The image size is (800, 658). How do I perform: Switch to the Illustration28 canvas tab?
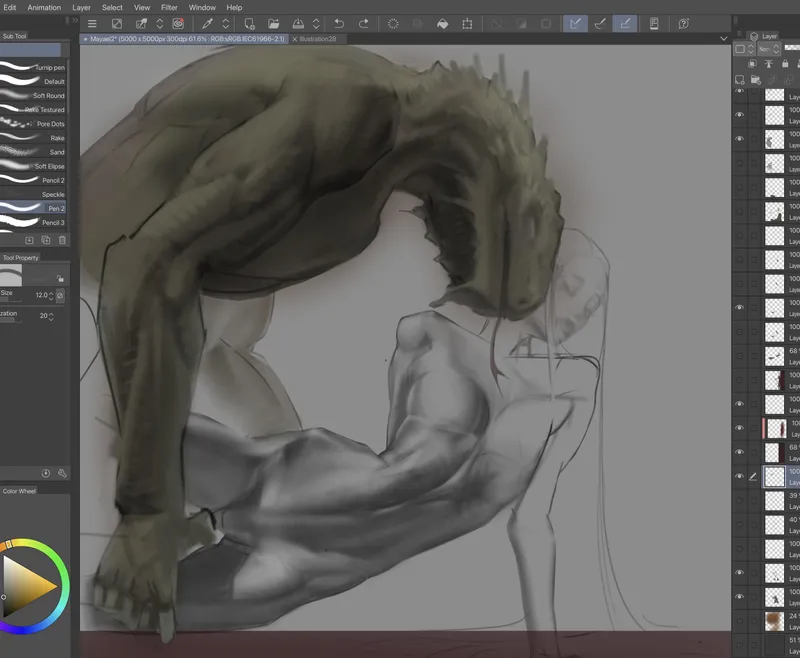[318, 39]
